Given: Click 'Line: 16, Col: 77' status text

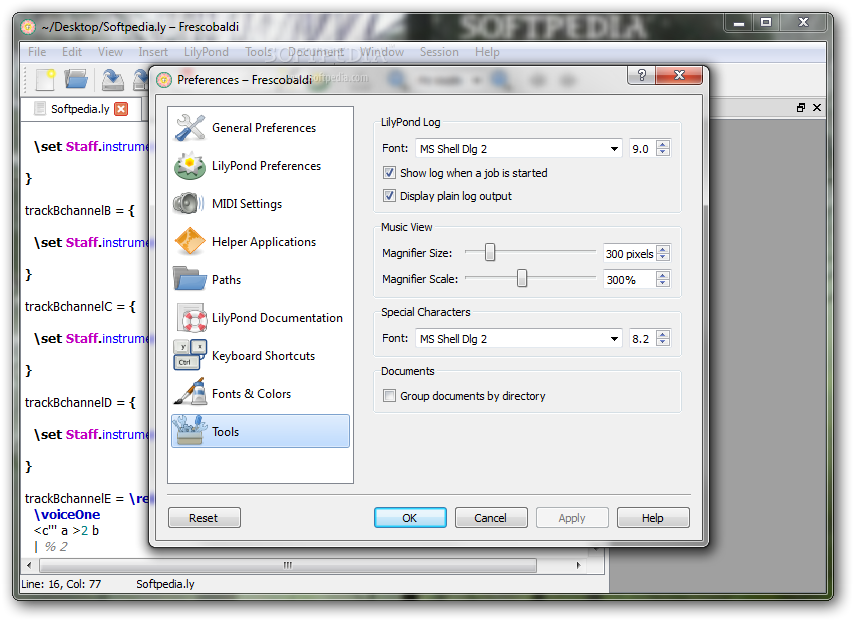Looking at the screenshot, I should tap(61, 584).
